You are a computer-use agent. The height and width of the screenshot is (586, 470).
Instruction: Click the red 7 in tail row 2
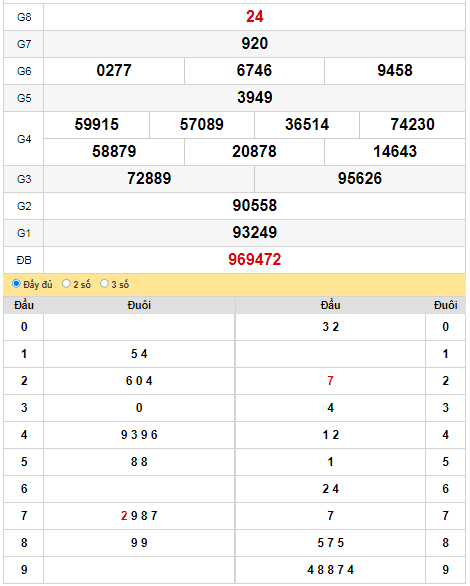click(330, 380)
